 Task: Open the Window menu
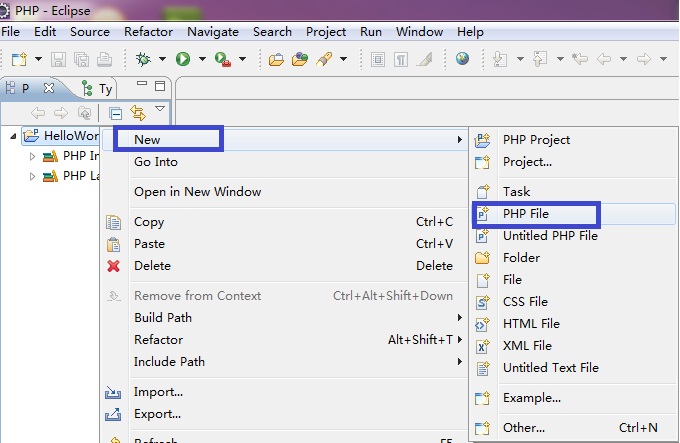(x=419, y=32)
